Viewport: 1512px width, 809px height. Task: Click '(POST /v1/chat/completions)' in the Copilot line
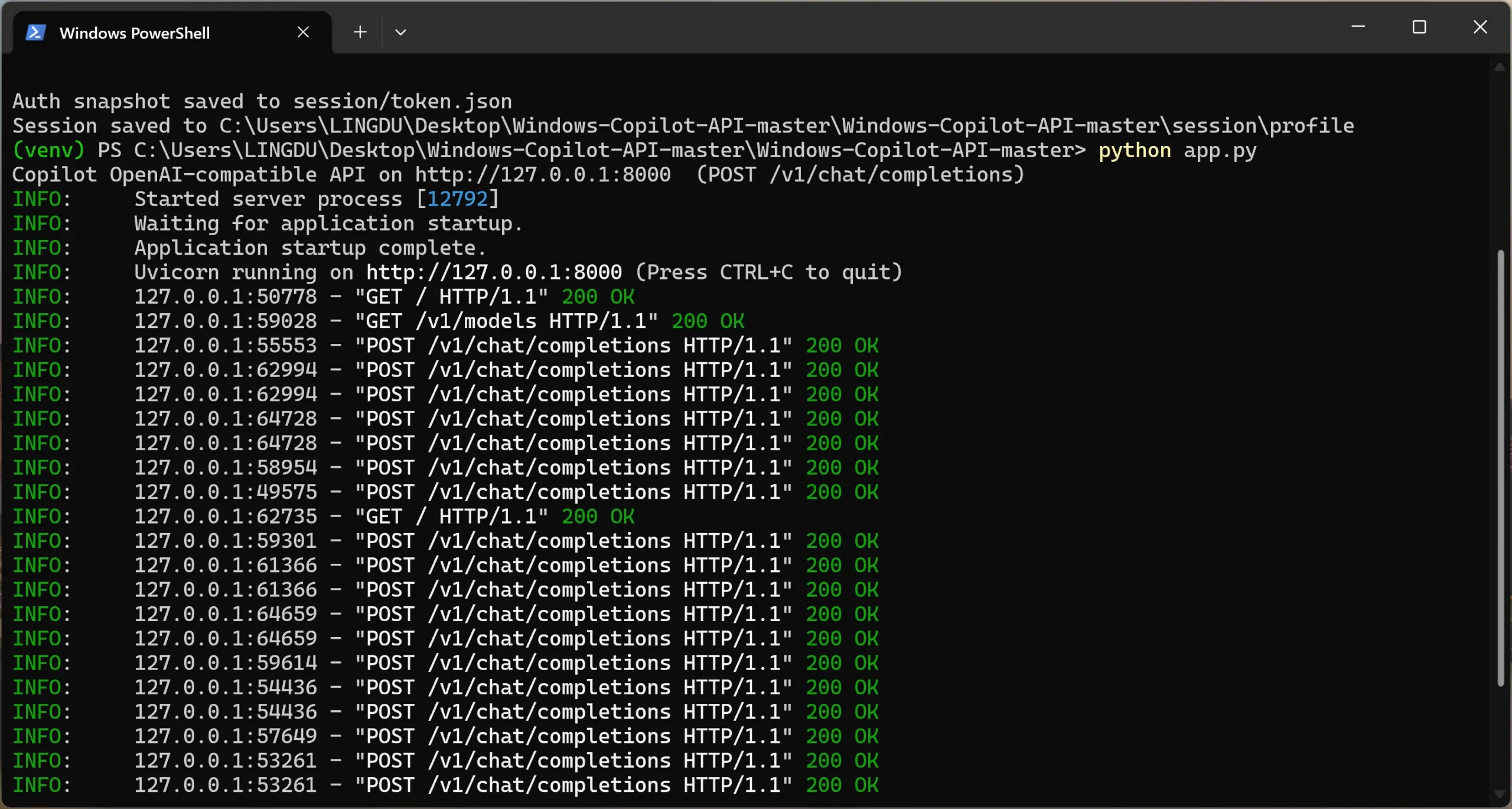[861, 175]
